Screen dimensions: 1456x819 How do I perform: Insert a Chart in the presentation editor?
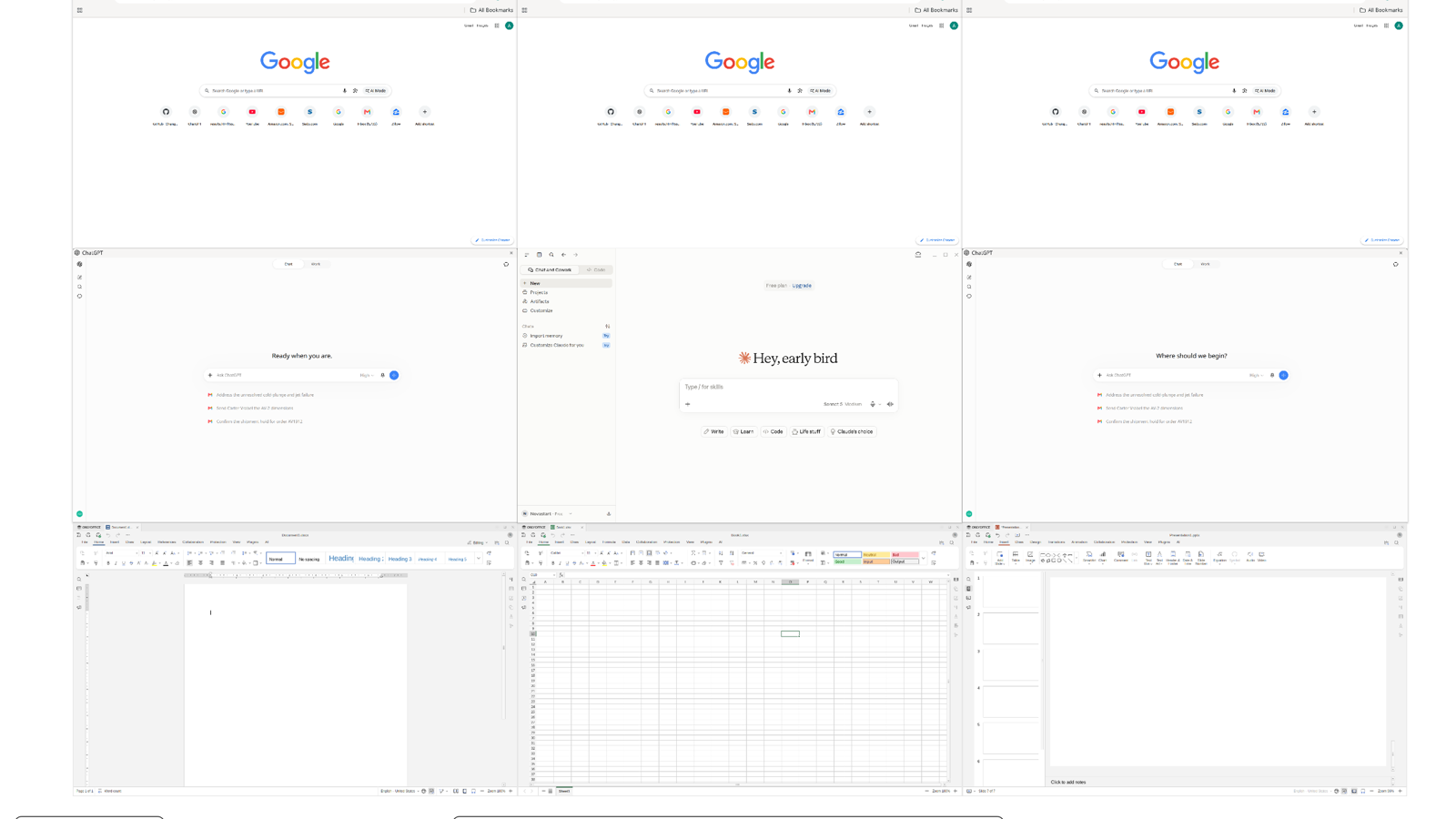tap(1102, 556)
